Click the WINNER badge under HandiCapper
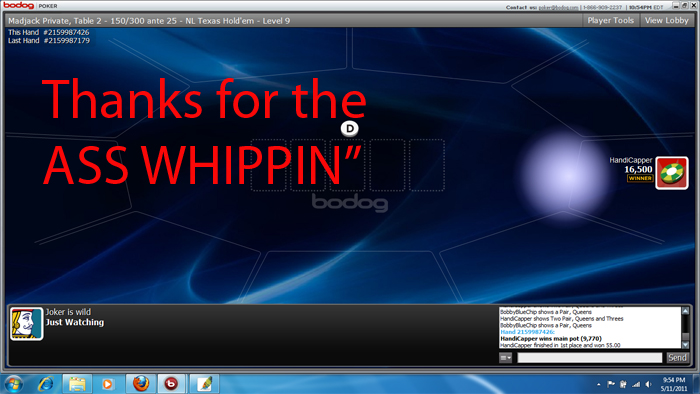The width and height of the screenshot is (700, 394). (x=640, y=178)
